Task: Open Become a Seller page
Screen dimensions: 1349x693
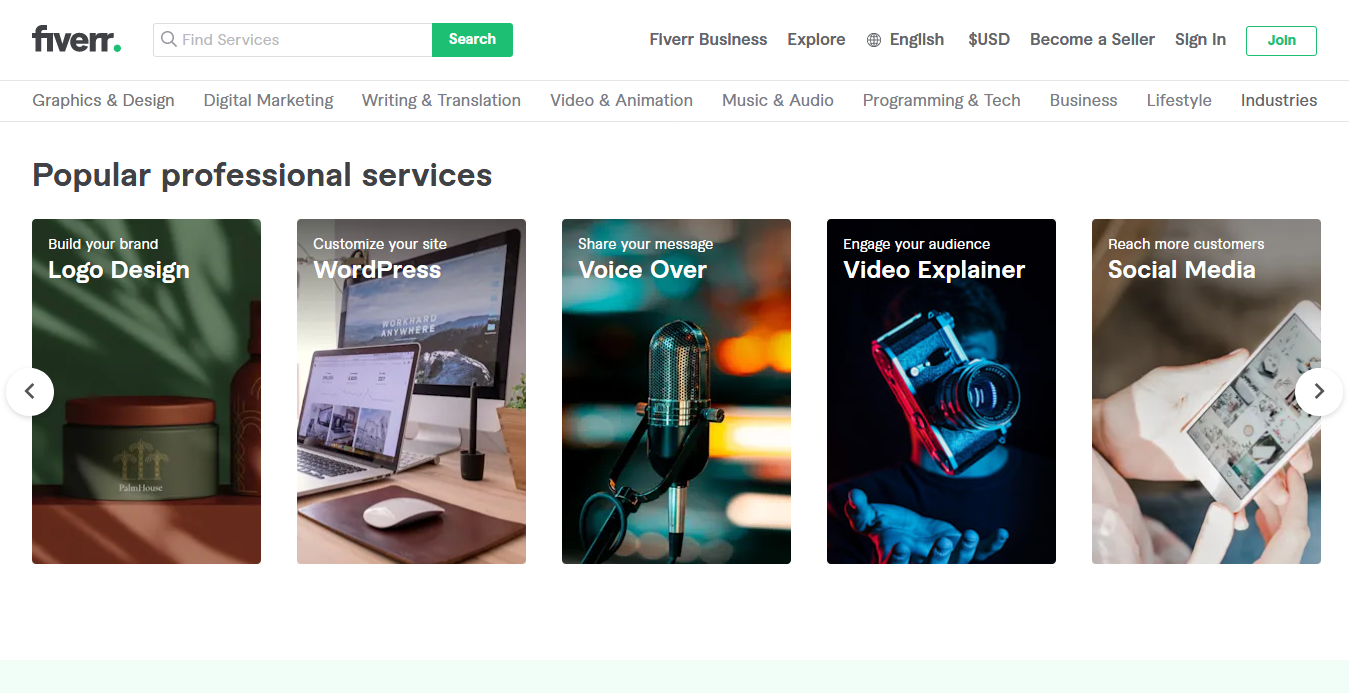Action: pos(1092,40)
